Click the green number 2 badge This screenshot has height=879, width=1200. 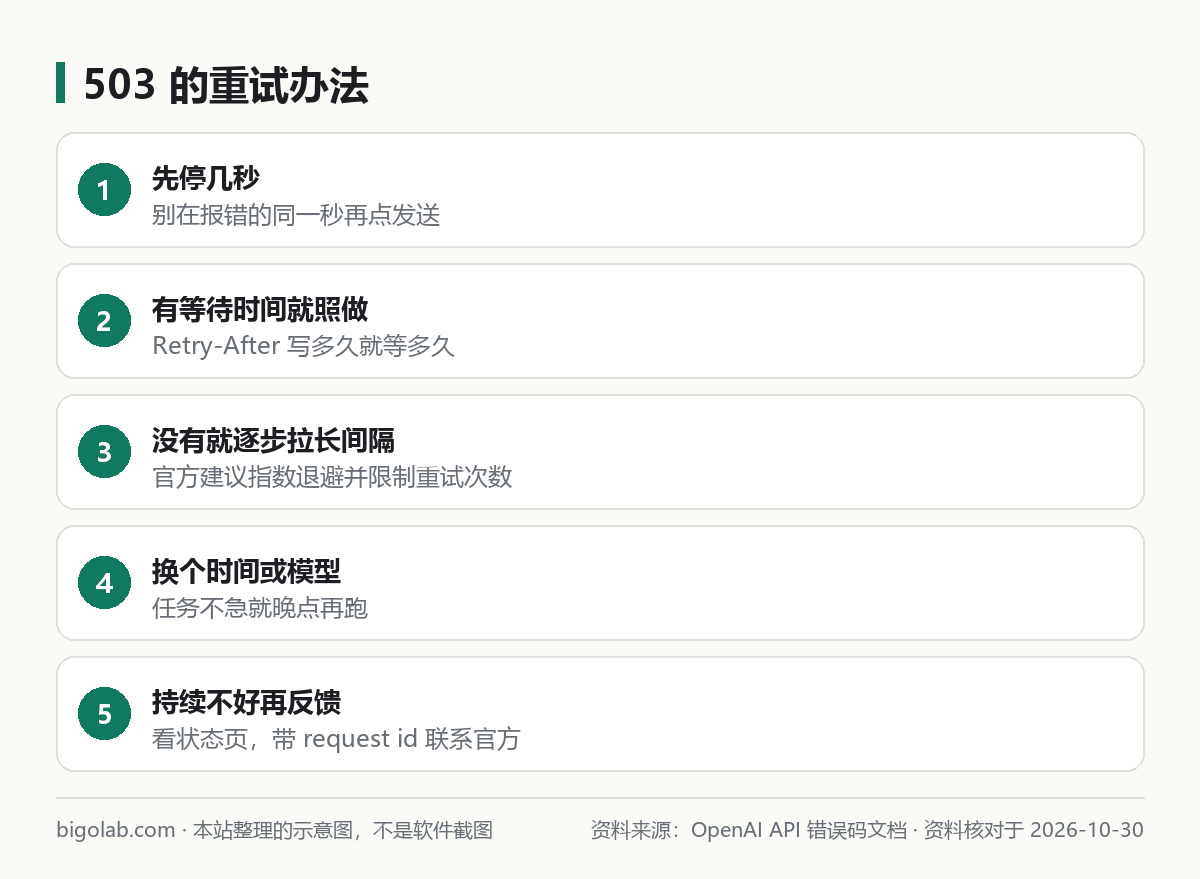[x=104, y=321]
